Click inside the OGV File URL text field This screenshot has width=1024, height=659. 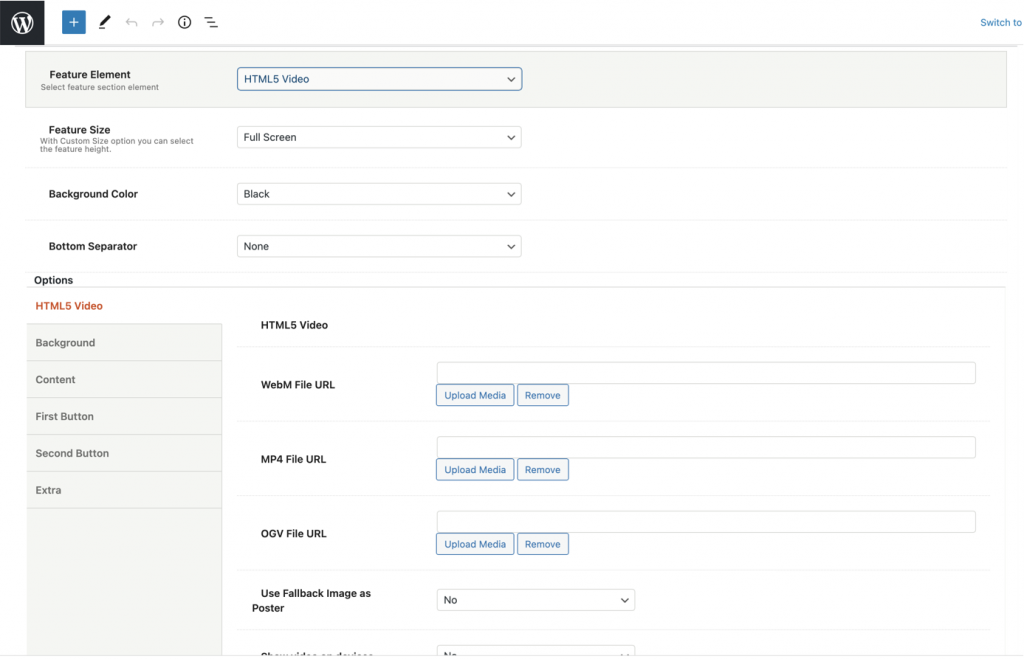point(706,521)
